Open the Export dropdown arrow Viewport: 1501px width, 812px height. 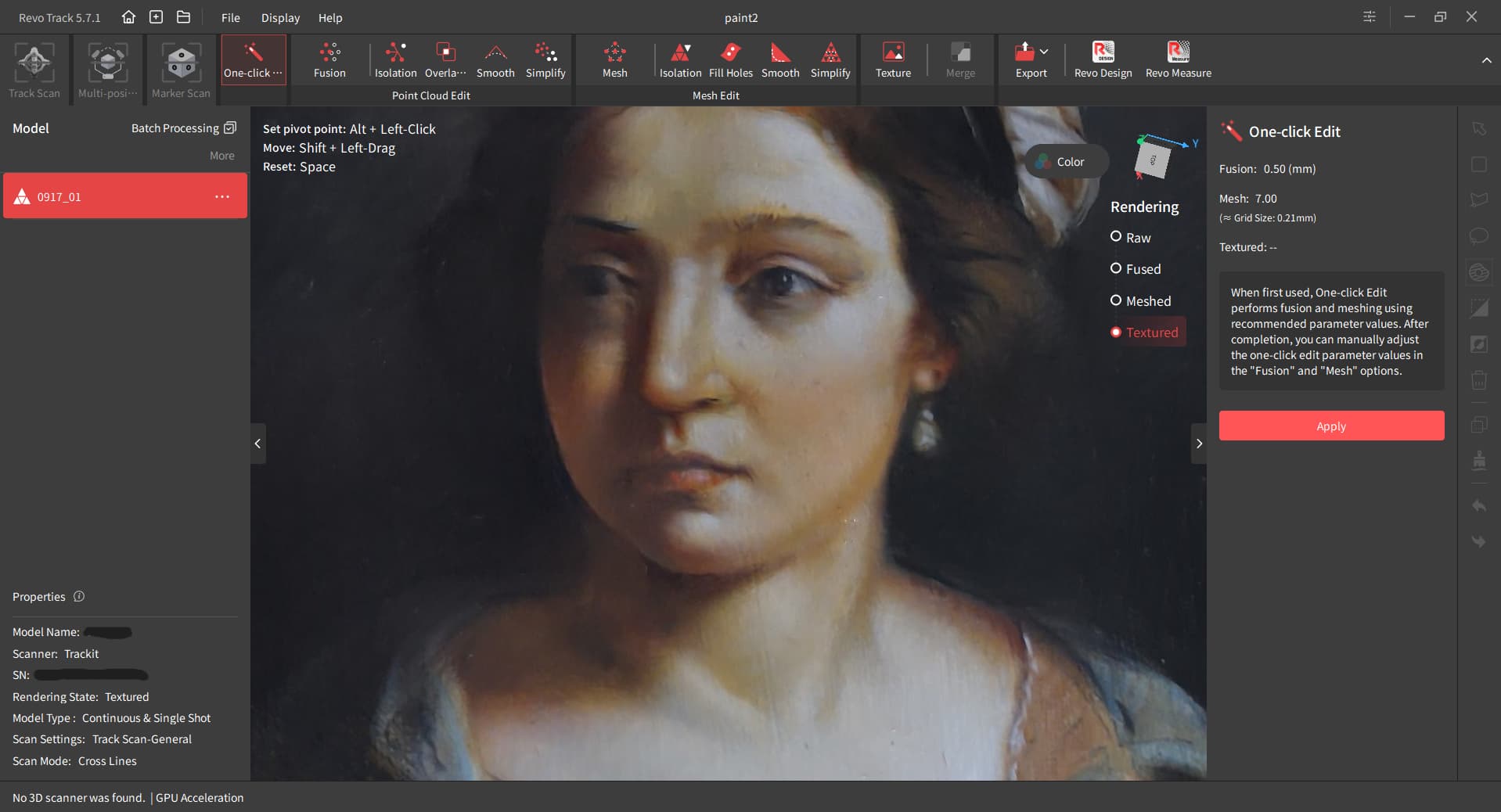(x=1044, y=52)
